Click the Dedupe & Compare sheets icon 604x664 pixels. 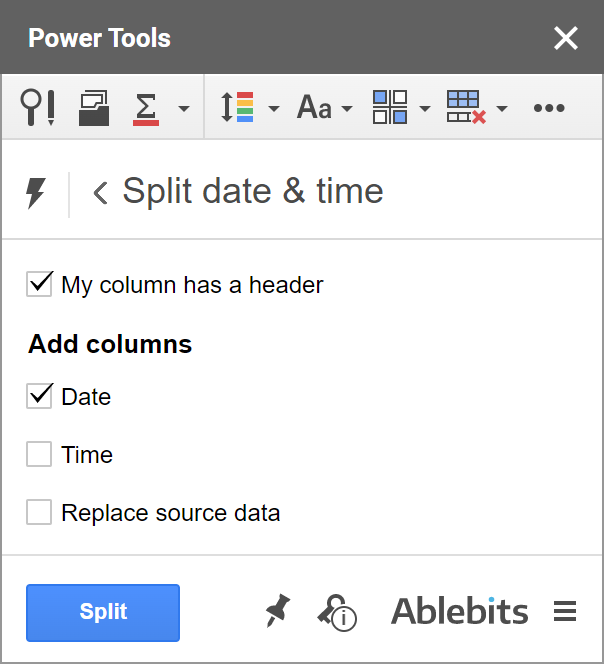coord(94,107)
